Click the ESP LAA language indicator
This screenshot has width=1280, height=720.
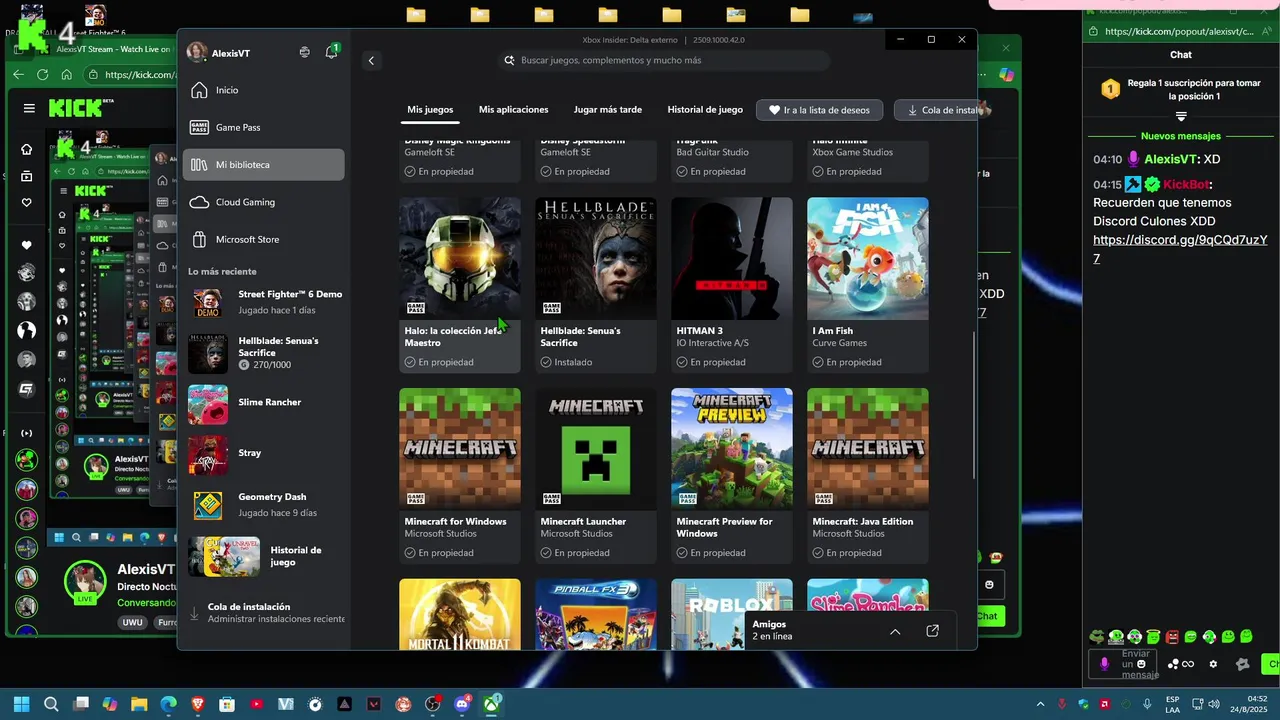click(x=1173, y=705)
